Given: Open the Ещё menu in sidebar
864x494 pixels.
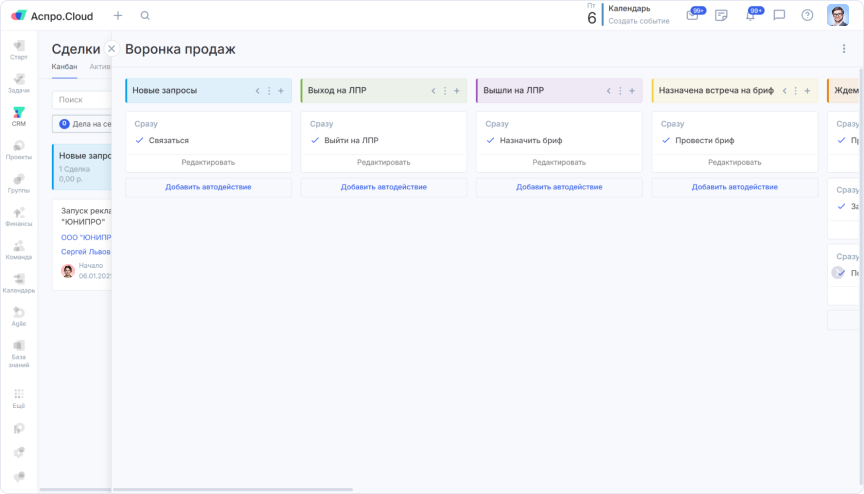Looking at the screenshot, I should coord(19,398).
